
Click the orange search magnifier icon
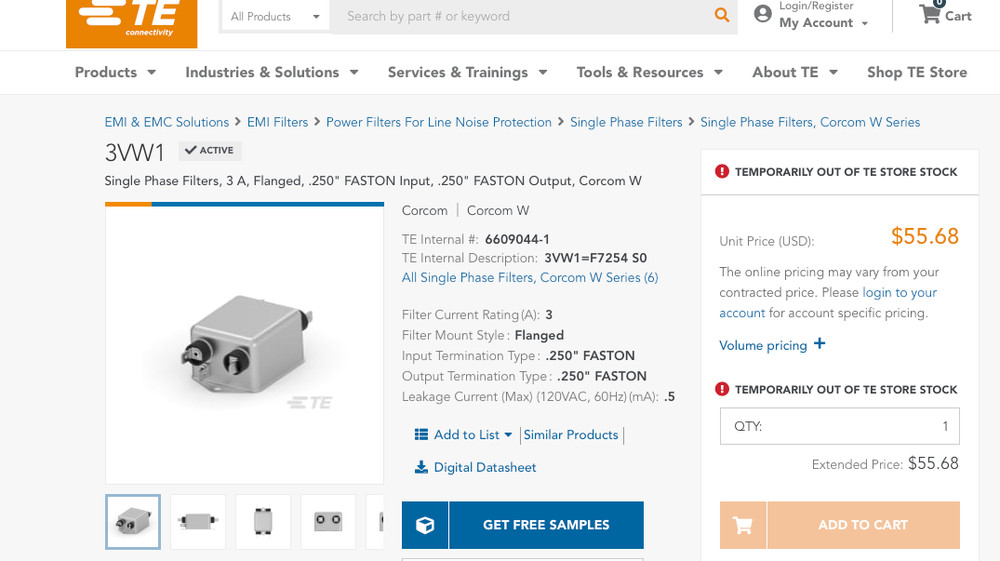721,15
